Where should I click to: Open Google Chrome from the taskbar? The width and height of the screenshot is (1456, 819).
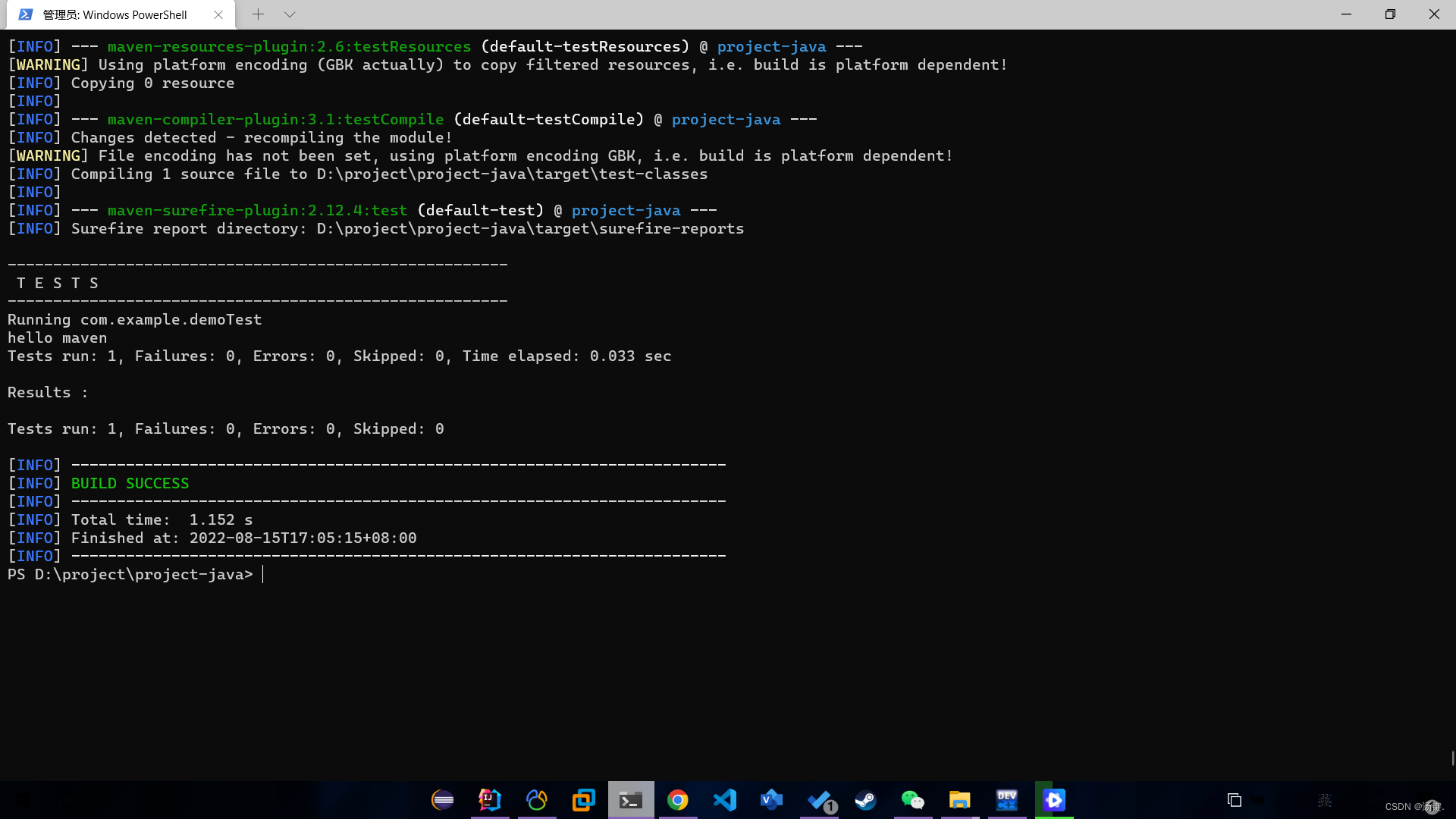click(x=678, y=800)
